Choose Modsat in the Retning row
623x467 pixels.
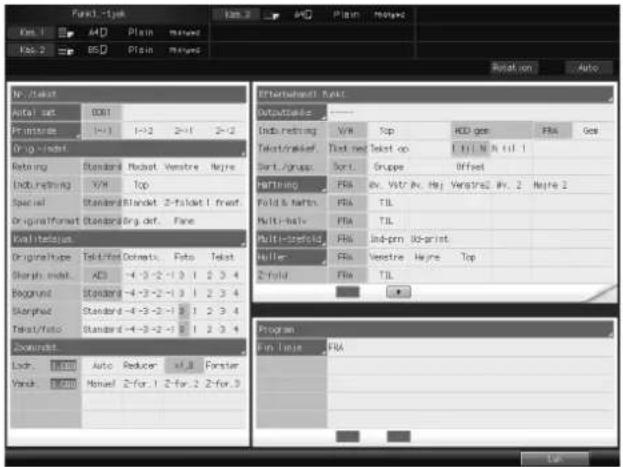point(142,167)
